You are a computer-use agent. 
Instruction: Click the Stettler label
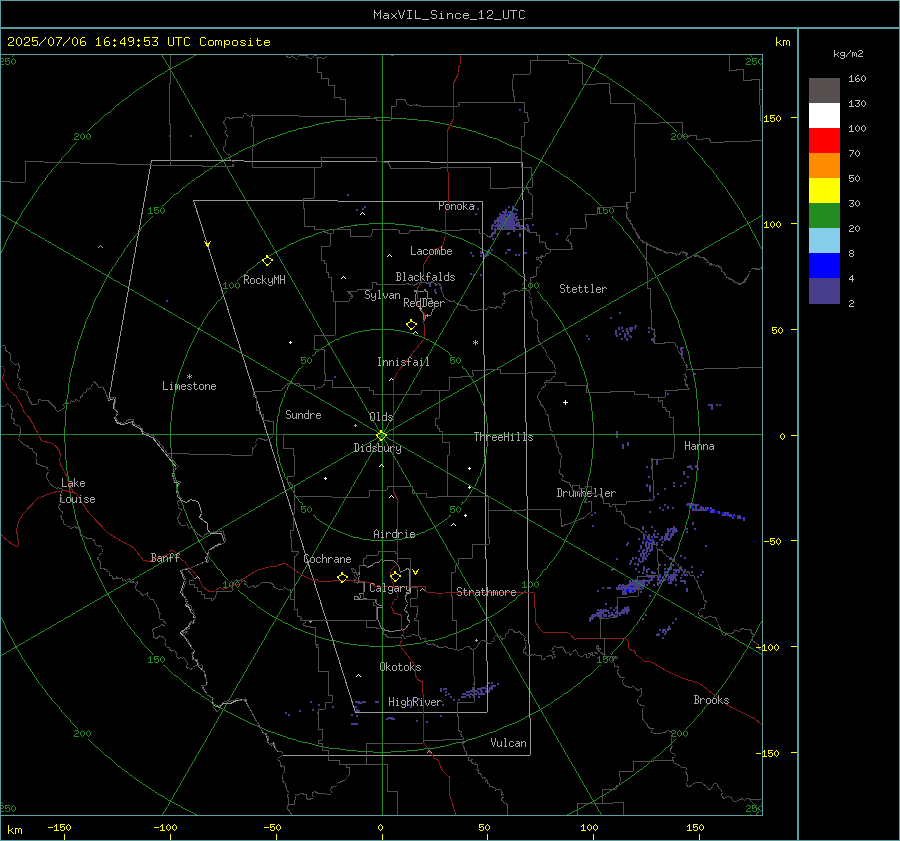coord(583,289)
